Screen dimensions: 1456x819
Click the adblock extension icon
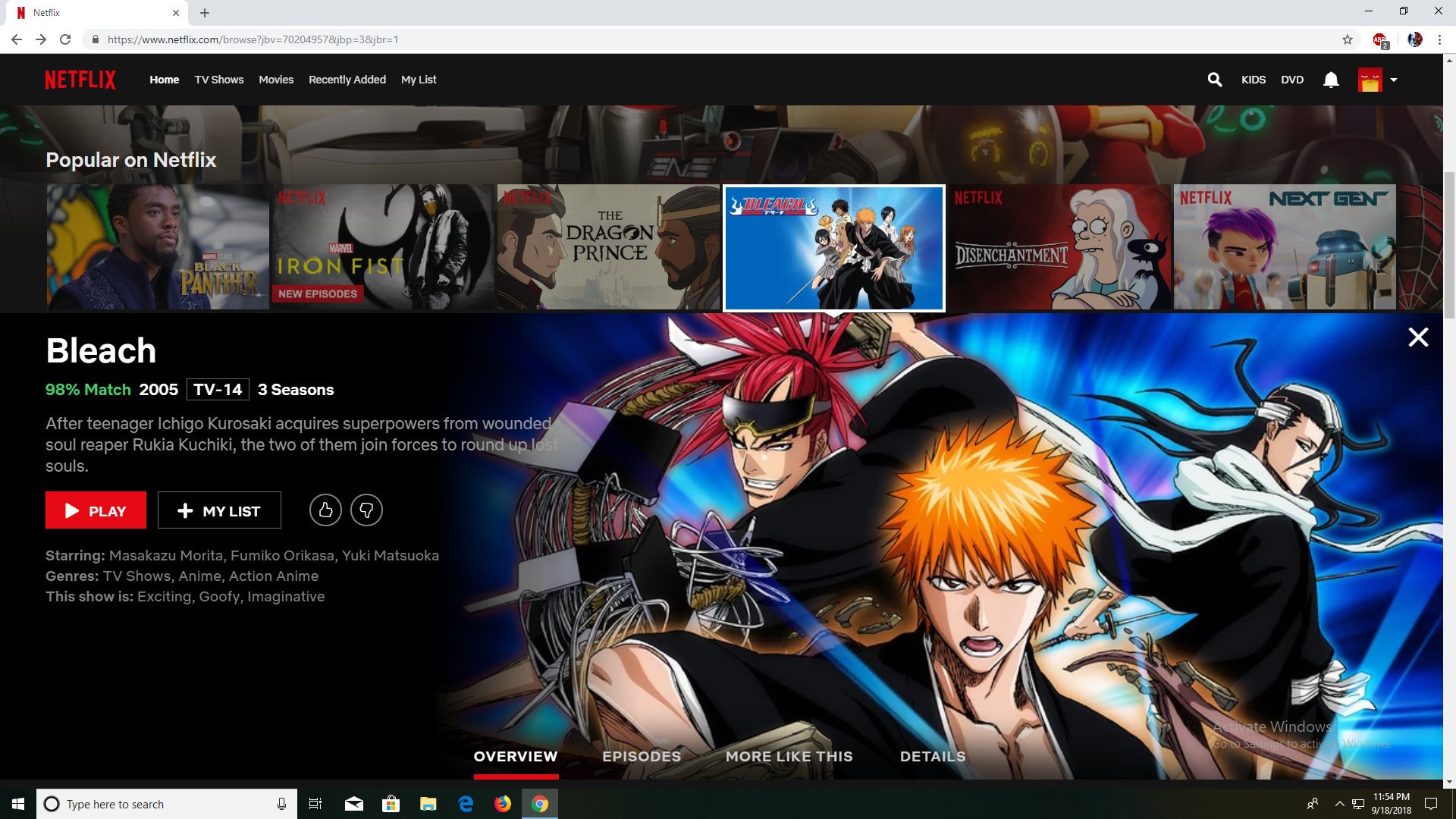tap(1380, 40)
